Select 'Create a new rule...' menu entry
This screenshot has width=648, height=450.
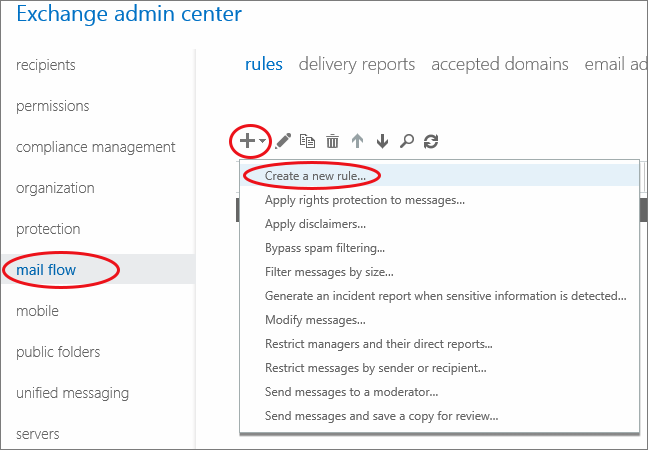pyautogui.click(x=315, y=175)
